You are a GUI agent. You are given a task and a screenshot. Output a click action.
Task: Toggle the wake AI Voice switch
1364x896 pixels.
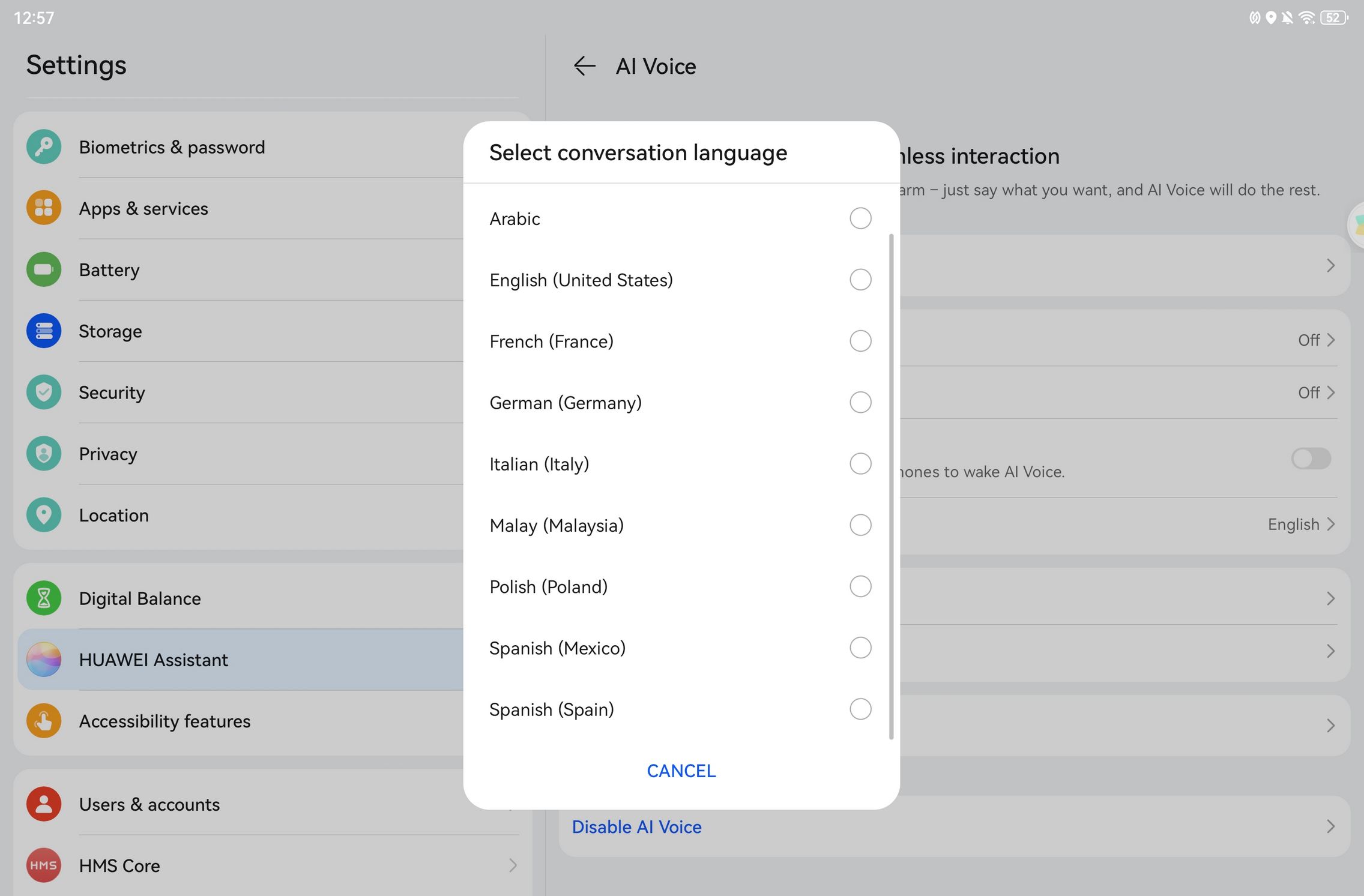(1311, 459)
